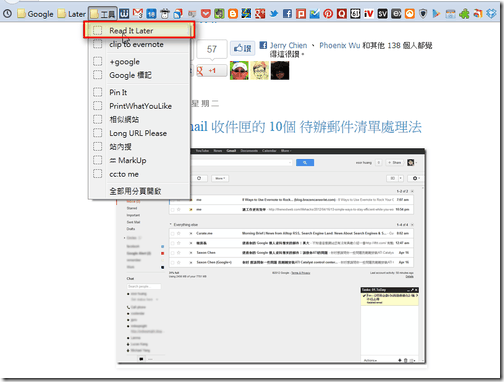Choose Long URL Please bookmarklet
The height and width of the screenshot is (382, 504).
click(139, 133)
